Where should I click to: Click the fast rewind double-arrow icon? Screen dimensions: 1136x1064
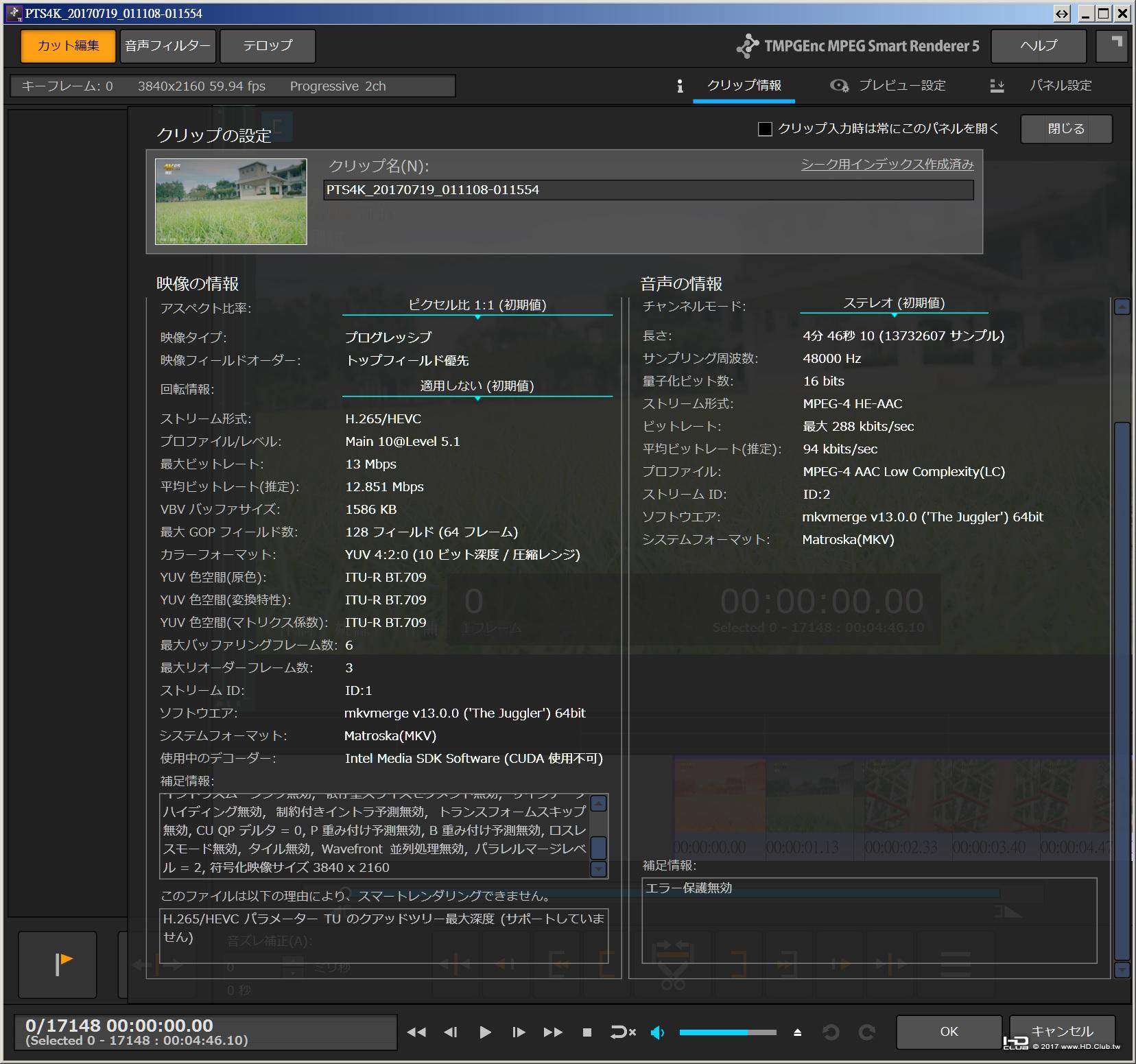pyautogui.click(x=416, y=1032)
